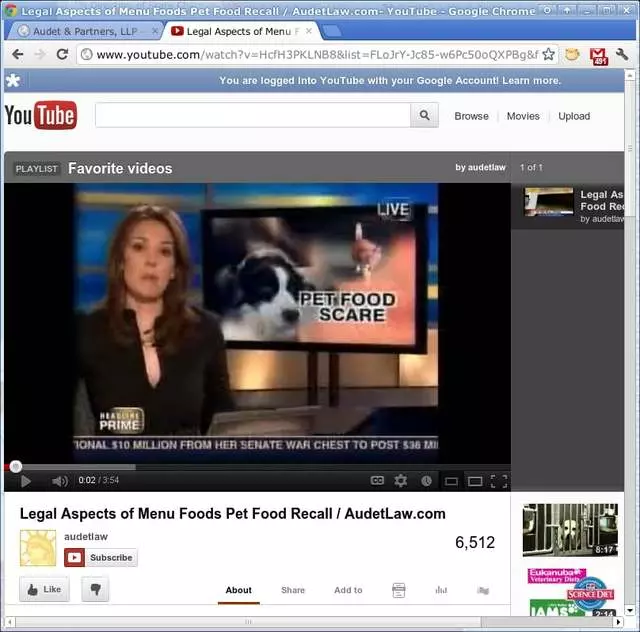Click the YouTube logo
Image resolution: width=640 pixels, height=632 pixels.
pos(40,115)
